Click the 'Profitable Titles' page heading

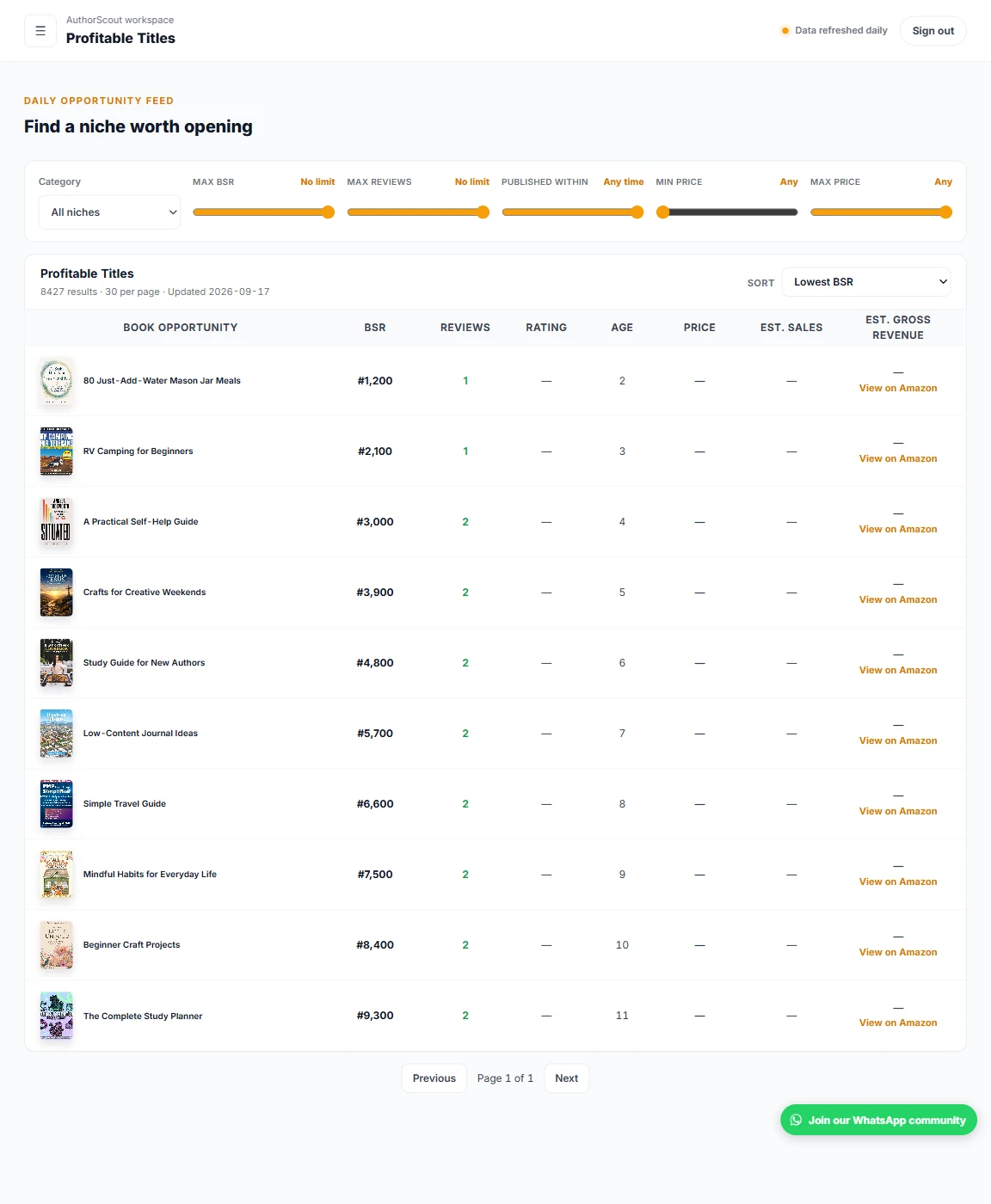(x=120, y=39)
